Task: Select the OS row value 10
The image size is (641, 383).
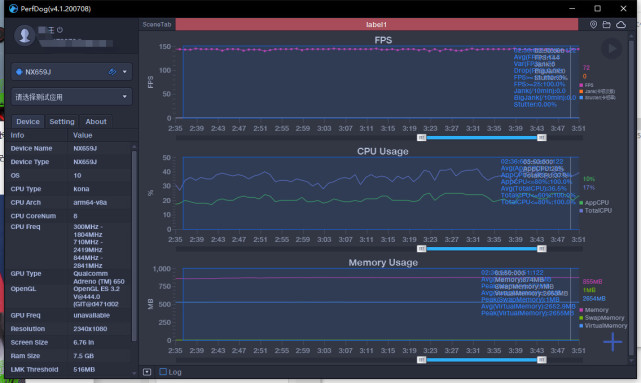Action: pyautogui.click(x=77, y=175)
